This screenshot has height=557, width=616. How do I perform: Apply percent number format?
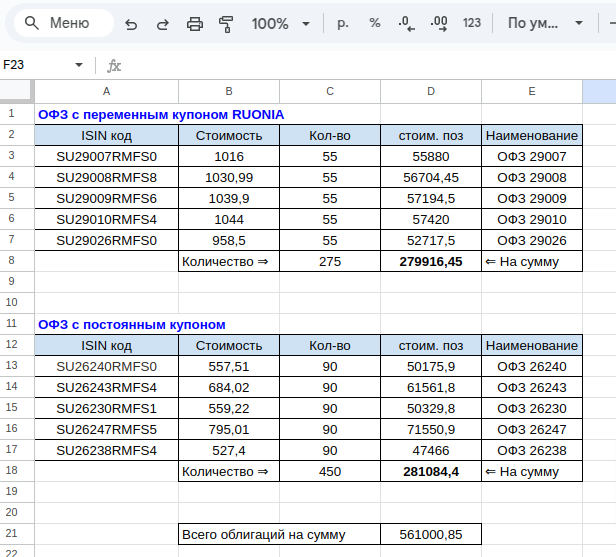(374, 23)
